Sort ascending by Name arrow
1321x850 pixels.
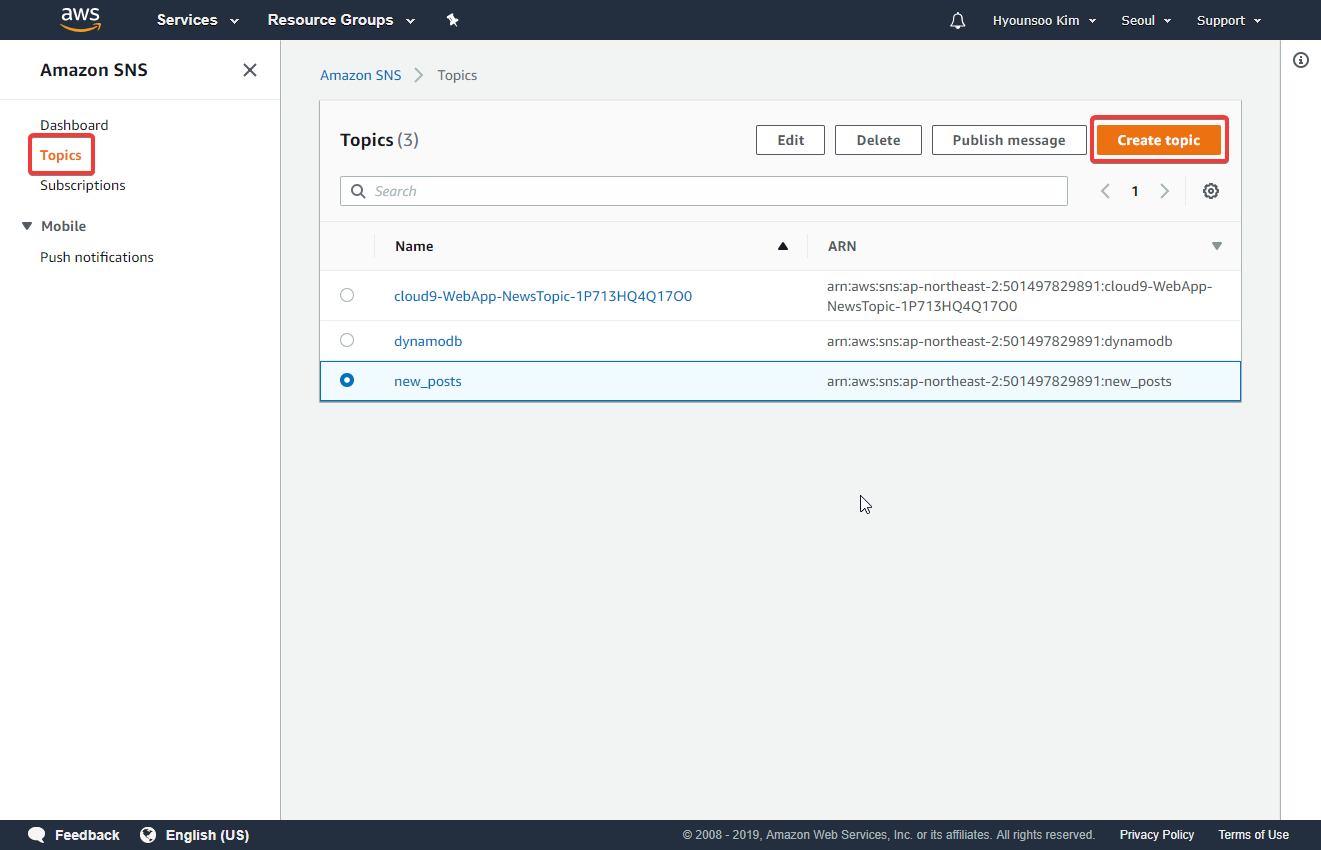783,246
